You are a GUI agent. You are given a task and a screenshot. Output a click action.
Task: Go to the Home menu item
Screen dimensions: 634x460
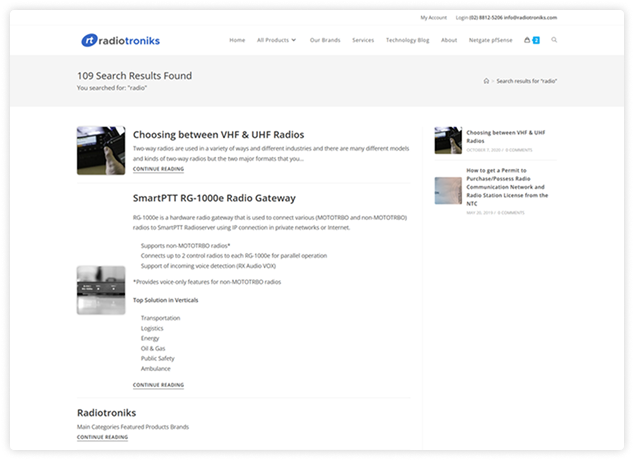click(237, 40)
